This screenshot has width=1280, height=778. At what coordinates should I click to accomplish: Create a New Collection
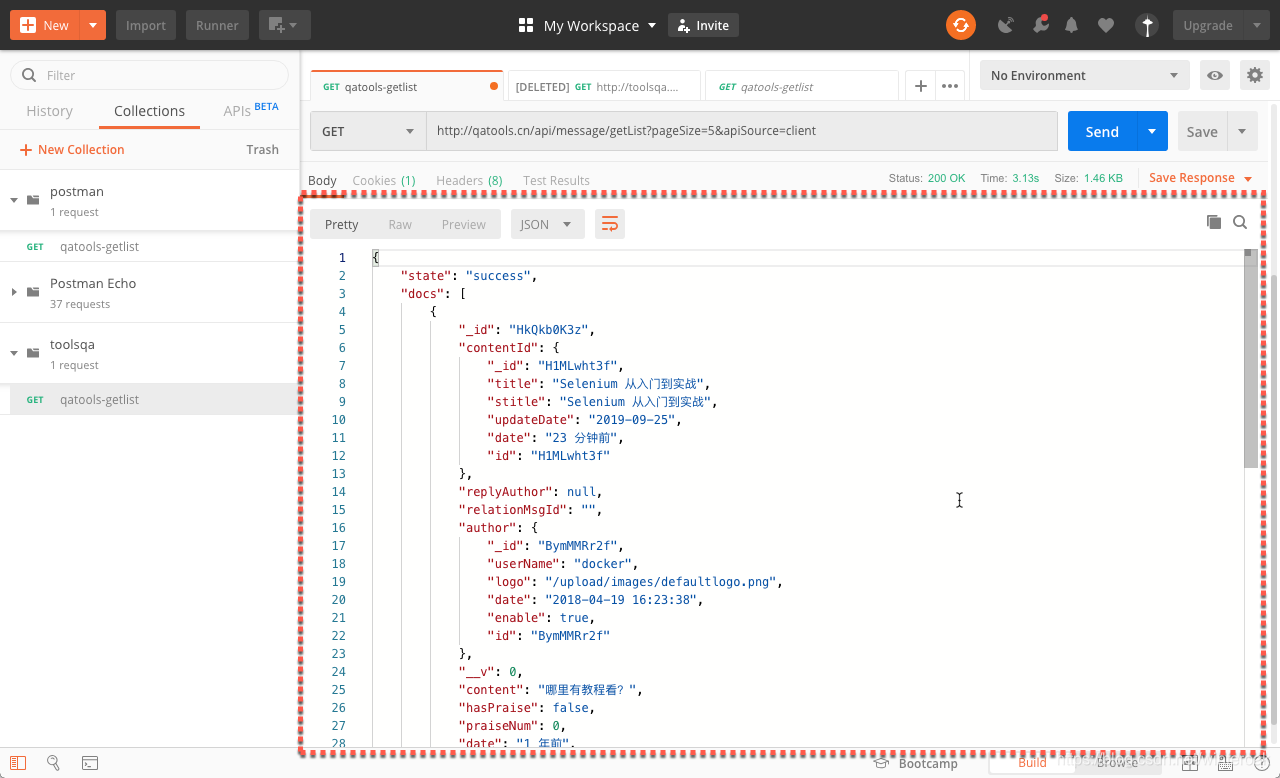(x=72, y=149)
